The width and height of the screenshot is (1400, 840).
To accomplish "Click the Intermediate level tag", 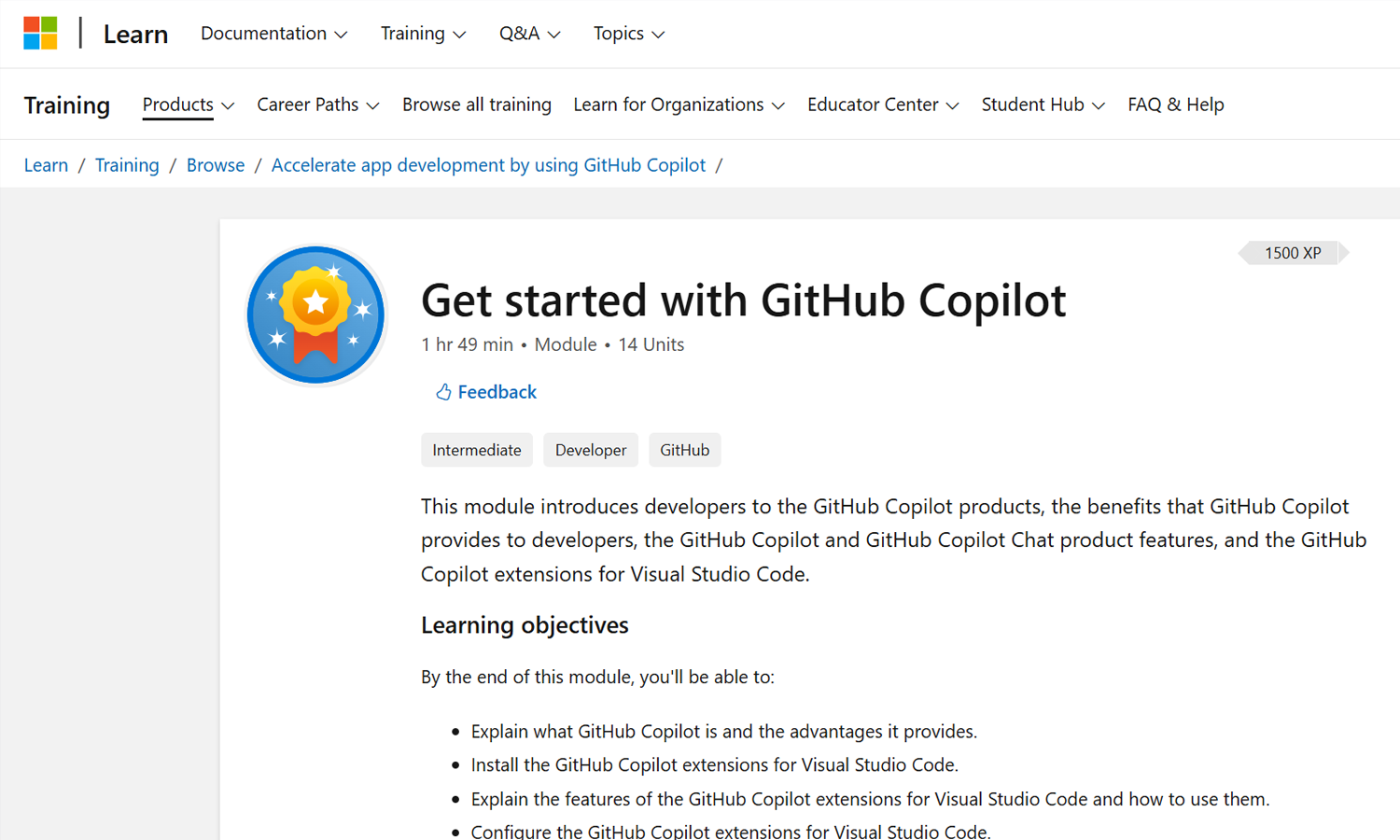I will tap(476, 450).
